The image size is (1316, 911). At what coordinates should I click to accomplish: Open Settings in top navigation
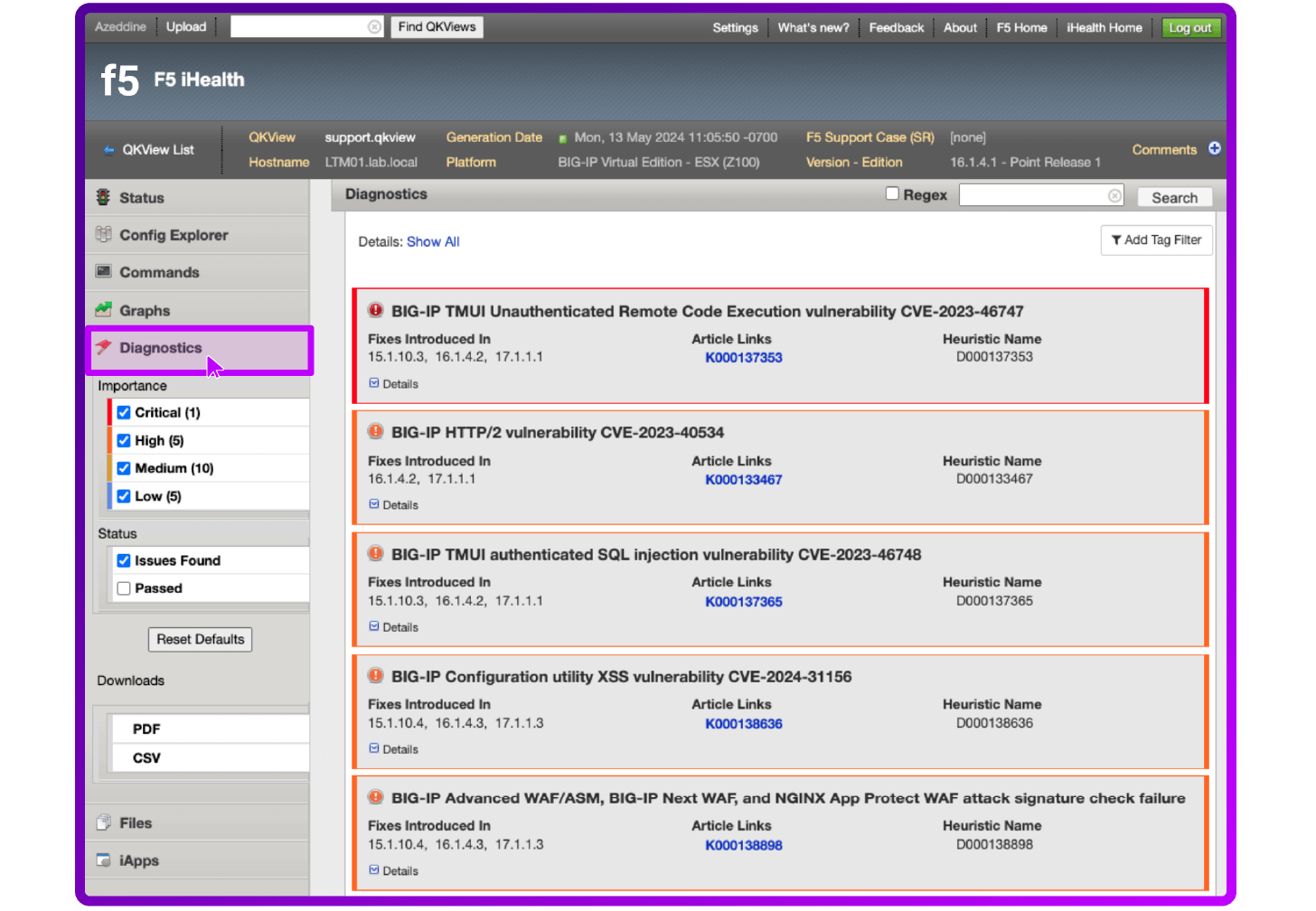pyautogui.click(x=735, y=28)
